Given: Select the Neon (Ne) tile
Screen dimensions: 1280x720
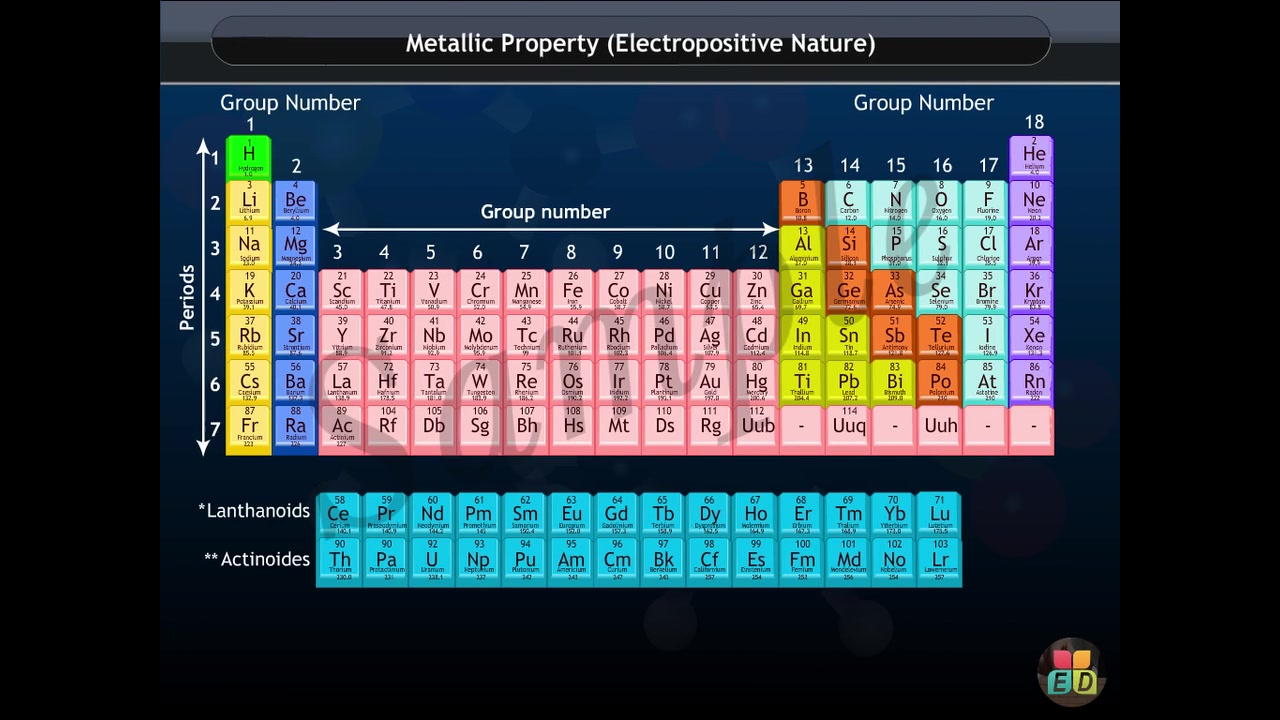Looking at the screenshot, I should 1033,202.
